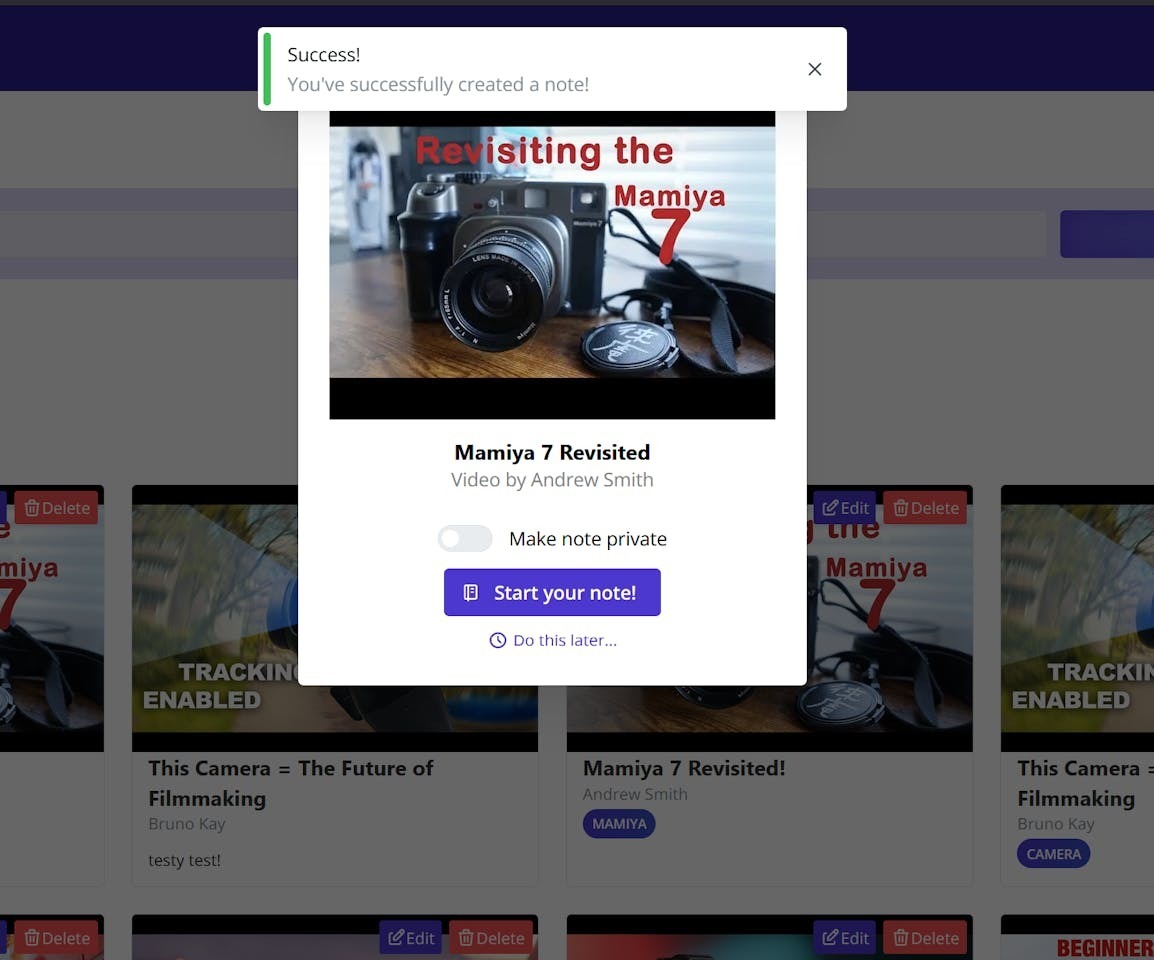Click 'You've successfully created a note!' message
The image size is (1154, 960).
(438, 84)
